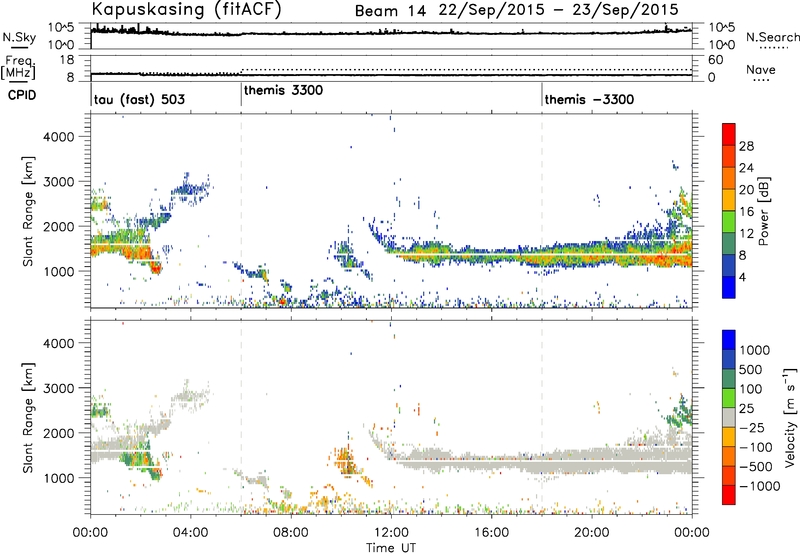Click the 'Power [dB]' color bar title

(x=763, y=211)
